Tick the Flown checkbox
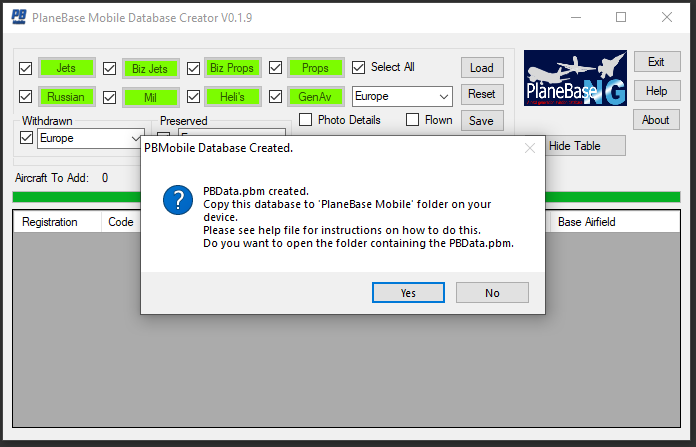Viewport: 696px width, 447px height. (x=412, y=120)
